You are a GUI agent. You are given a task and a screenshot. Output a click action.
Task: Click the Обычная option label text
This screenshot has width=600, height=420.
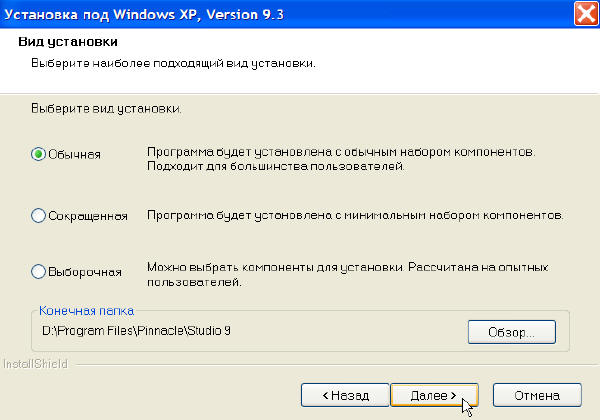pyautogui.click(x=74, y=154)
